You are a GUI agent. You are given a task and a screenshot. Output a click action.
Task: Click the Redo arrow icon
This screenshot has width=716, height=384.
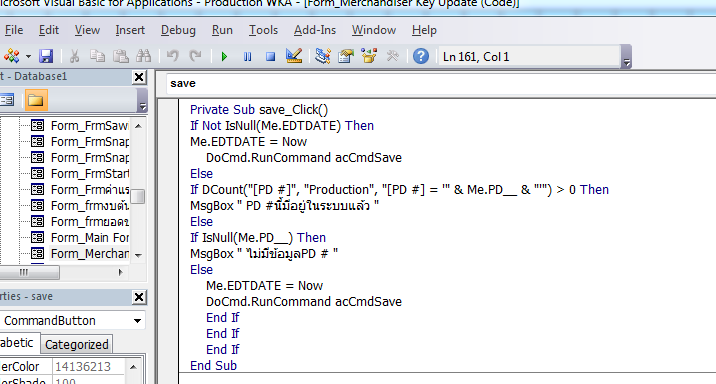click(x=195, y=57)
